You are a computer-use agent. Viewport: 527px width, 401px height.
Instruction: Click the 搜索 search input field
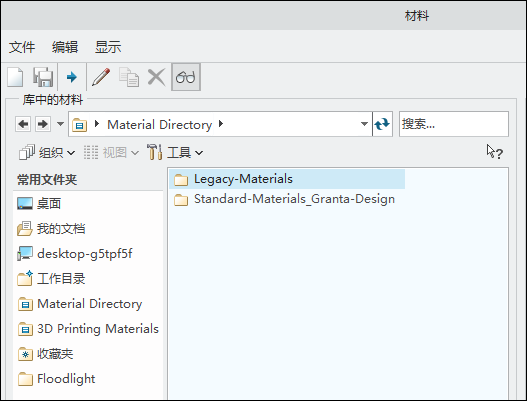click(x=454, y=124)
